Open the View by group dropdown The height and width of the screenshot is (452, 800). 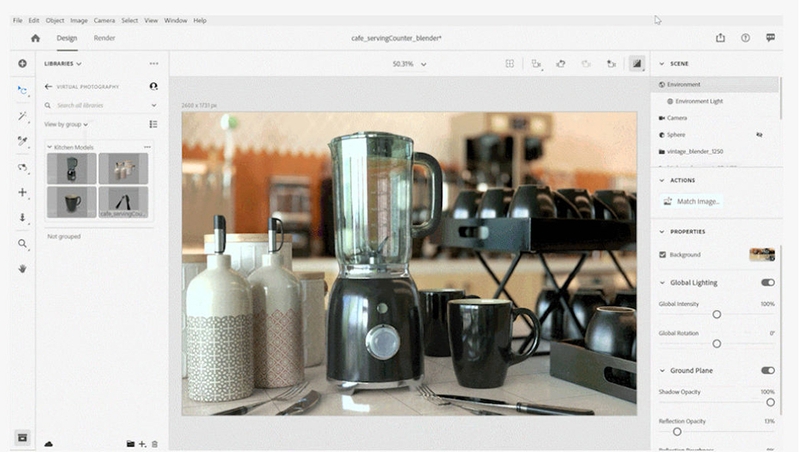pyautogui.click(x=66, y=124)
